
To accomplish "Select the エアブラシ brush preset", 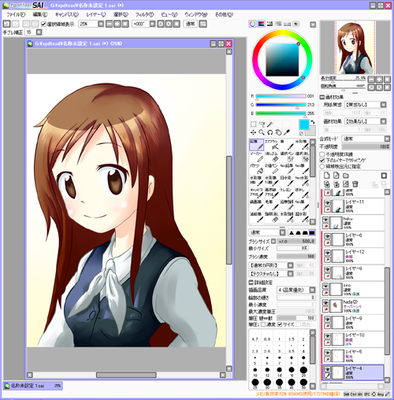I will [x=272, y=145].
